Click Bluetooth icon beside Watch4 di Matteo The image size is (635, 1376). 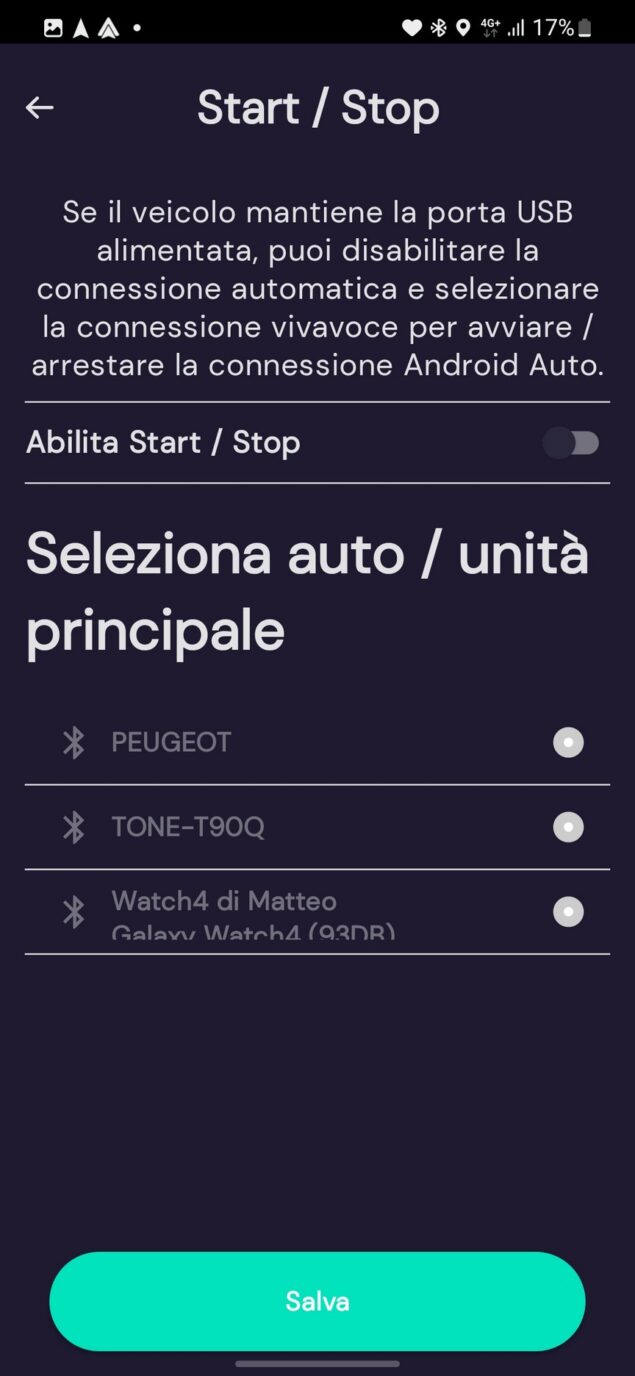74,912
